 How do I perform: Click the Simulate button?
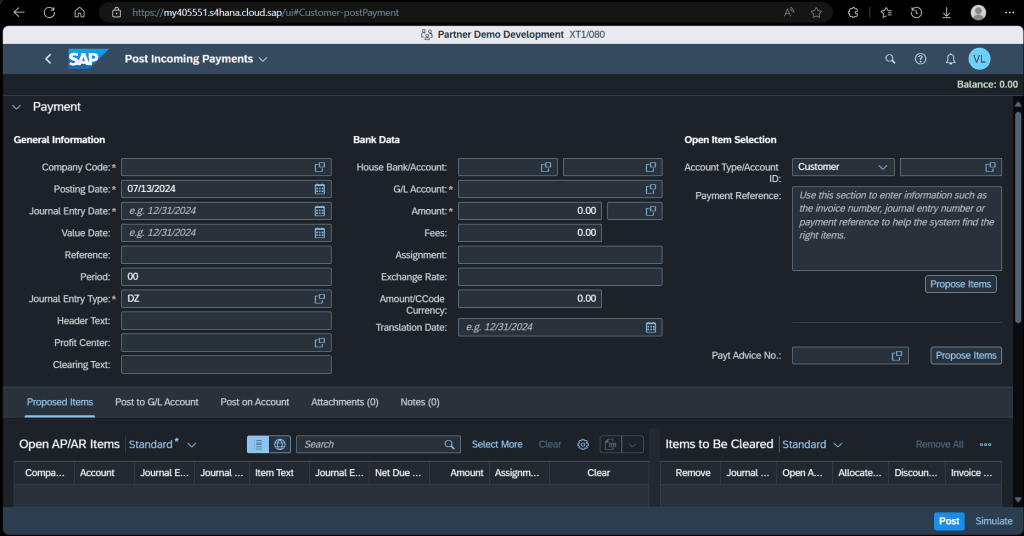(994, 521)
